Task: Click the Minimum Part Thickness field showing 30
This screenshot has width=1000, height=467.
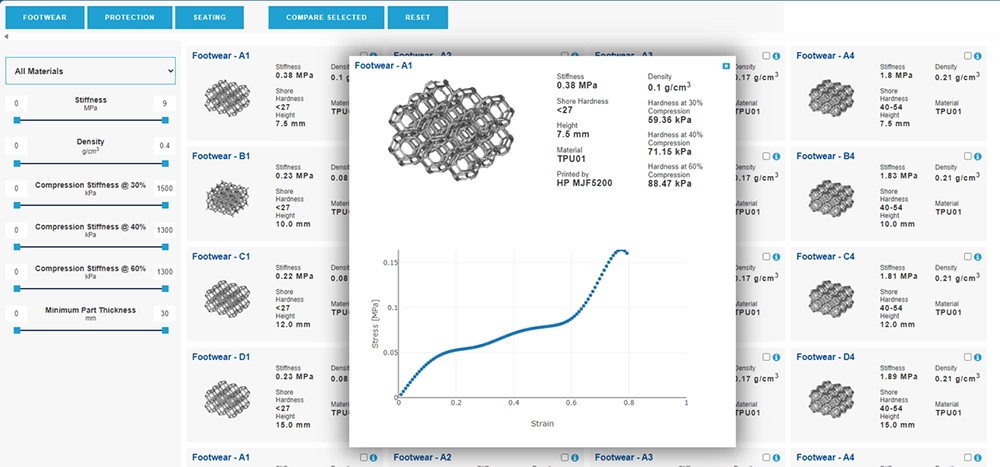Action: pos(165,313)
